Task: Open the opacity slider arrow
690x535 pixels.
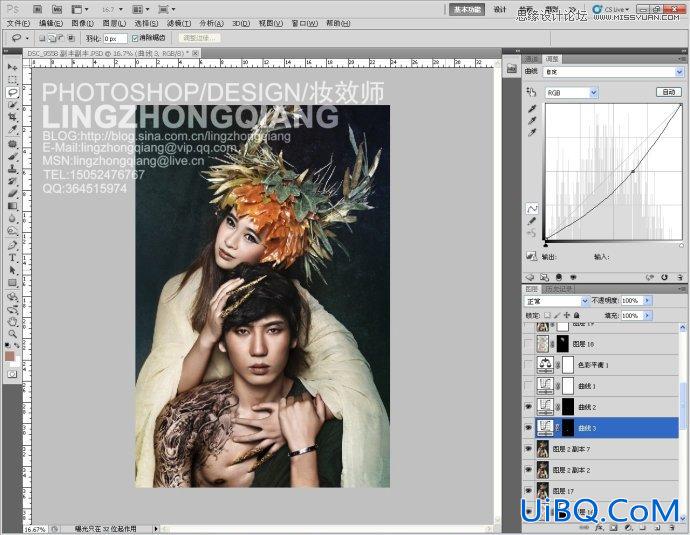Action: [647, 300]
